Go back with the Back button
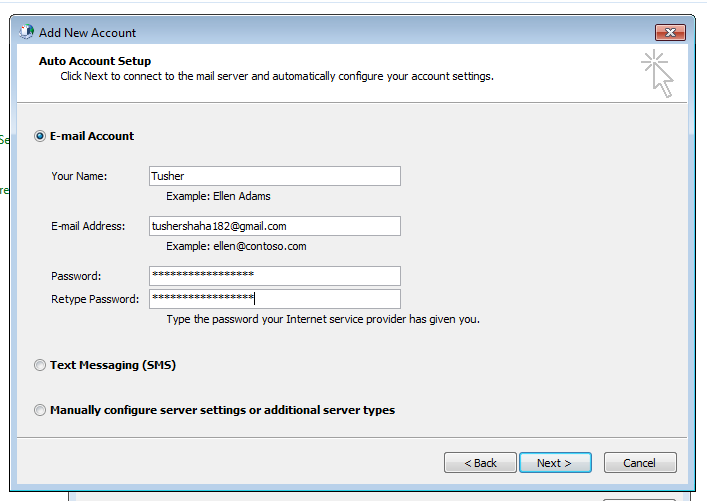 tap(481, 463)
